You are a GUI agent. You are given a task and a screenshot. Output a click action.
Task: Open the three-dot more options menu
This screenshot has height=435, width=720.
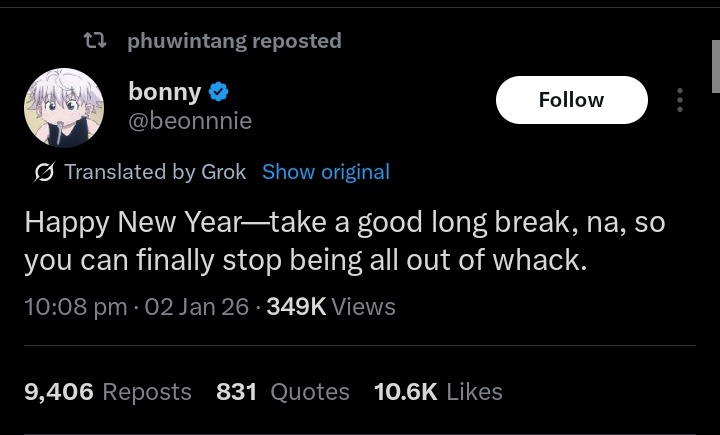(680, 100)
